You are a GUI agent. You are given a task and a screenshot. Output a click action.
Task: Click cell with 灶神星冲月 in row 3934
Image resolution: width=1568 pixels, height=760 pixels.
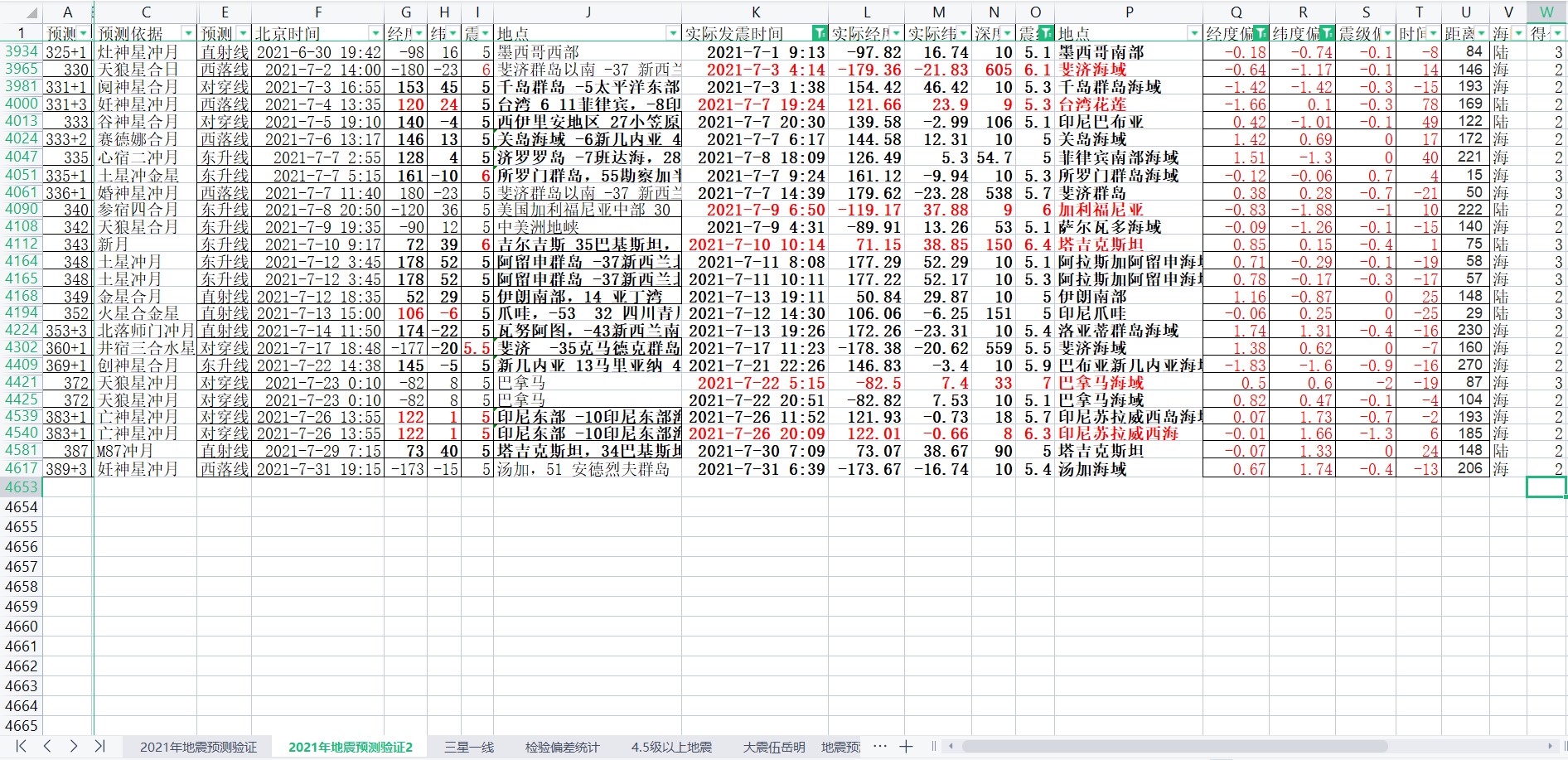[146, 52]
